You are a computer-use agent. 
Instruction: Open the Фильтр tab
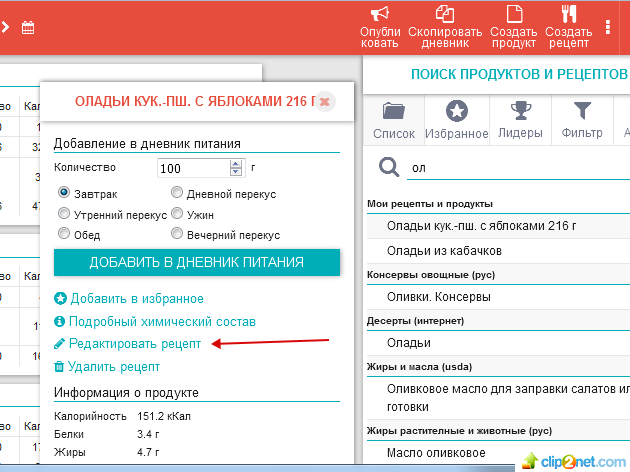581,120
